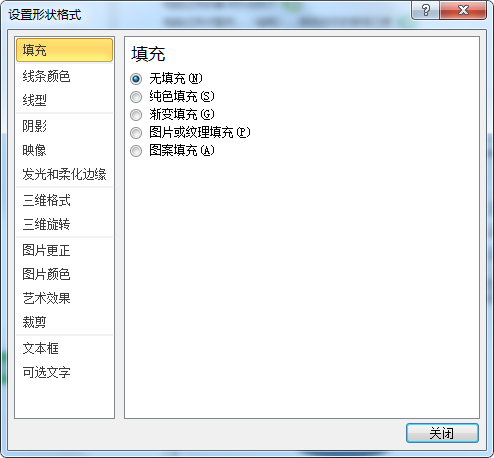
Task: Switch to 文本框 text box options
Action: (x=64, y=348)
